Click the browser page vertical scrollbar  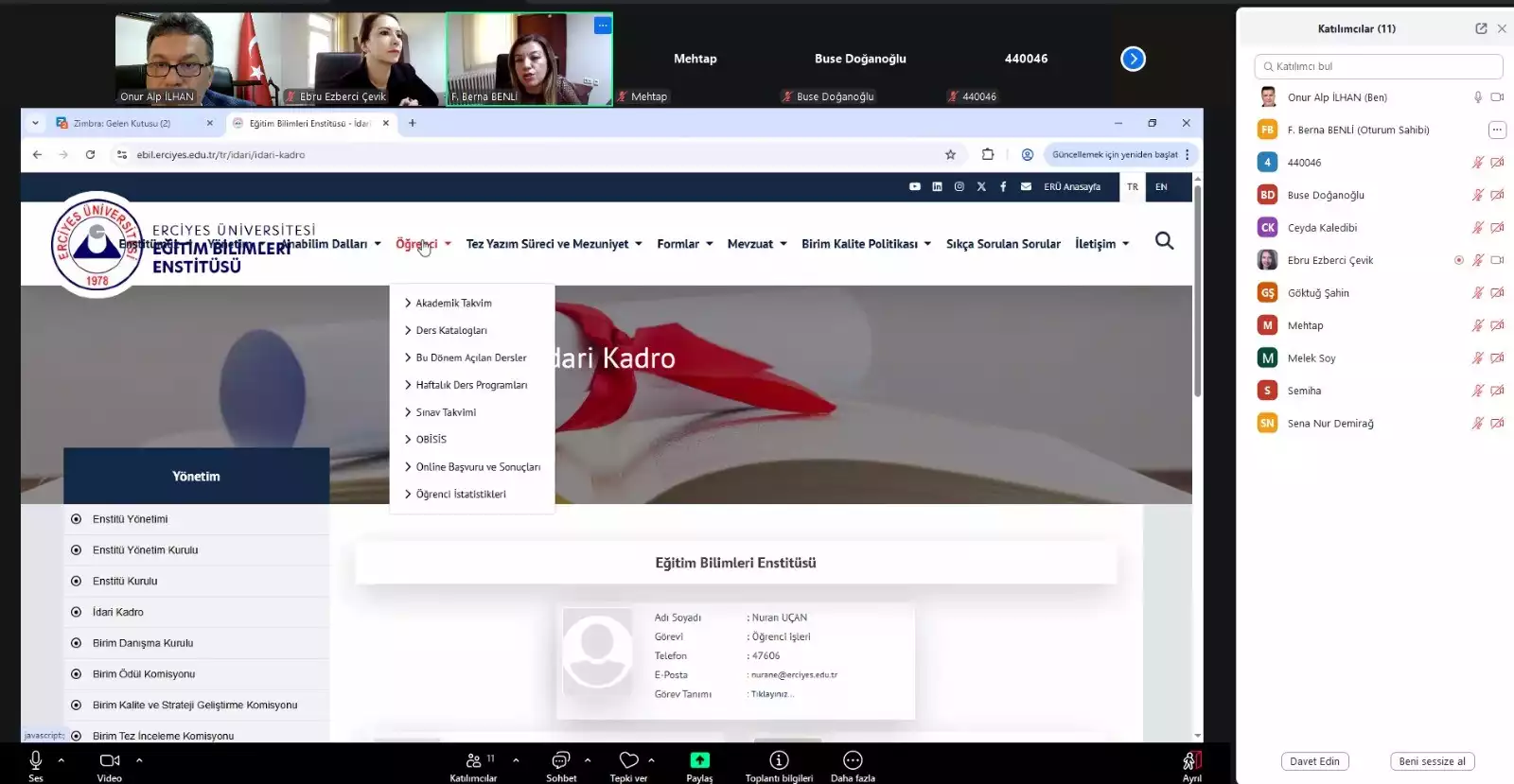pos(1197,293)
